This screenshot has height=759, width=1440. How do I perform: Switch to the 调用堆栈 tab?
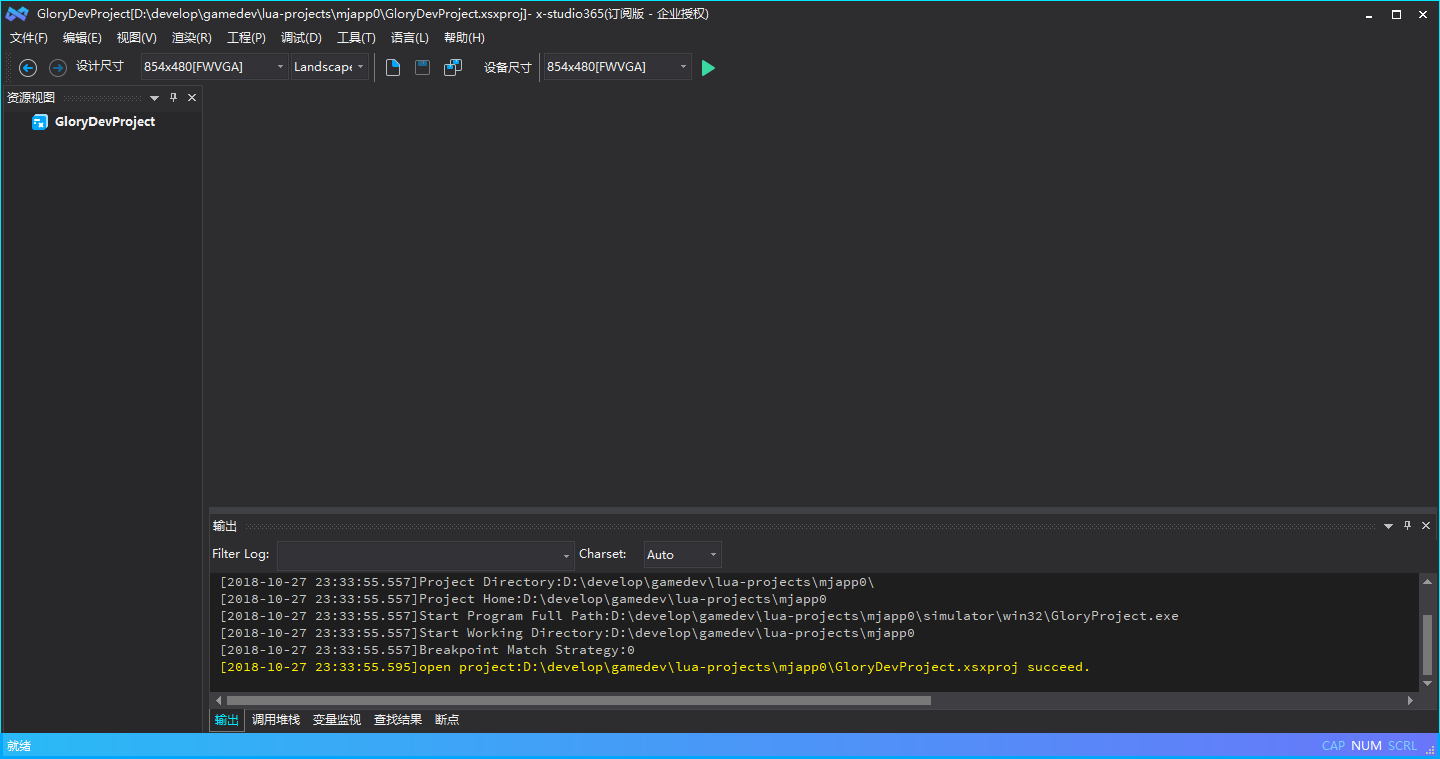click(x=276, y=720)
